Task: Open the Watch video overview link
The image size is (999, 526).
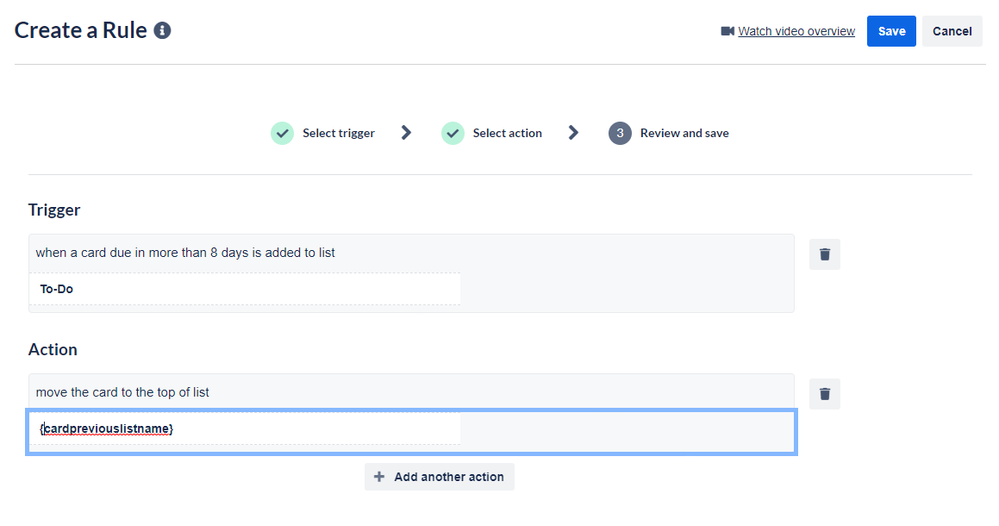Action: coord(796,31)
